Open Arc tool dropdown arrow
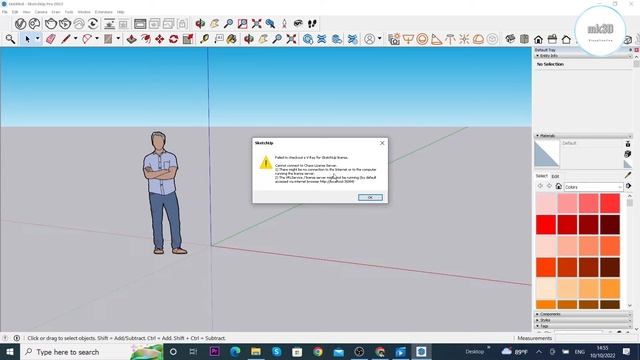 (x=97, y=39)
